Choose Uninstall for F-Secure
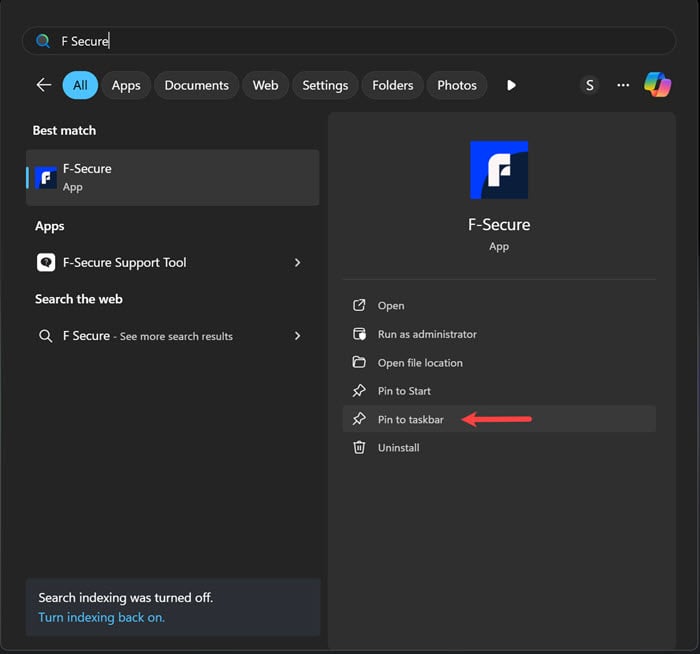700x654 pixels. 499,447
